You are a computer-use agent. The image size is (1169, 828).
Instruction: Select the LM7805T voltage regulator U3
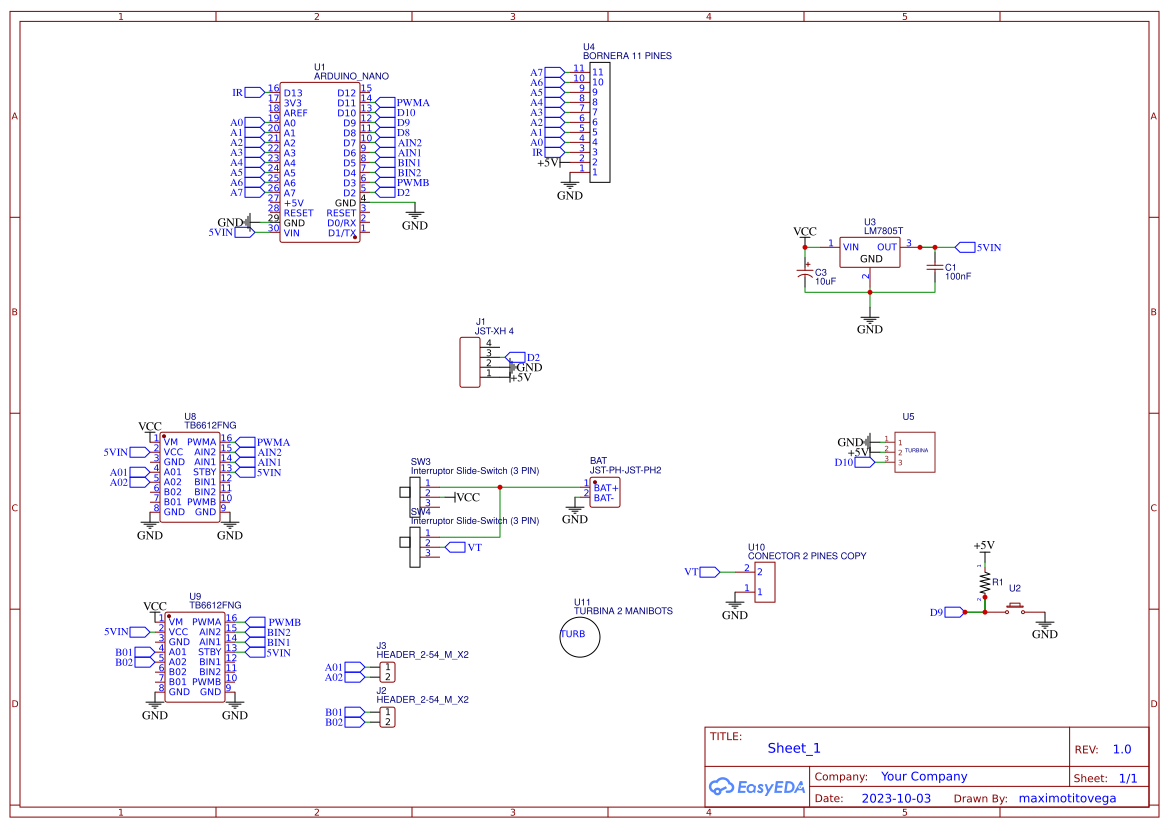(868, 250)
